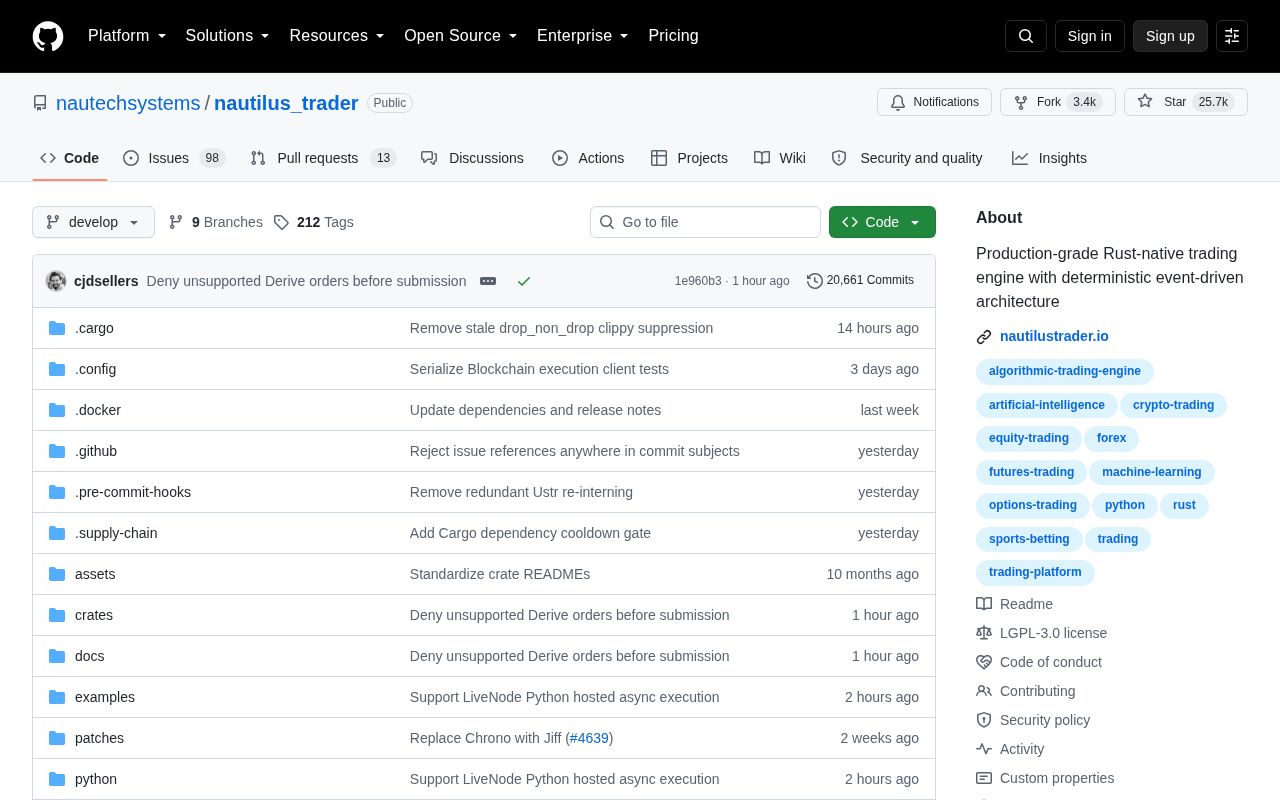
Task: Expand the Solutions menu
Action: [x=227, y=36]
